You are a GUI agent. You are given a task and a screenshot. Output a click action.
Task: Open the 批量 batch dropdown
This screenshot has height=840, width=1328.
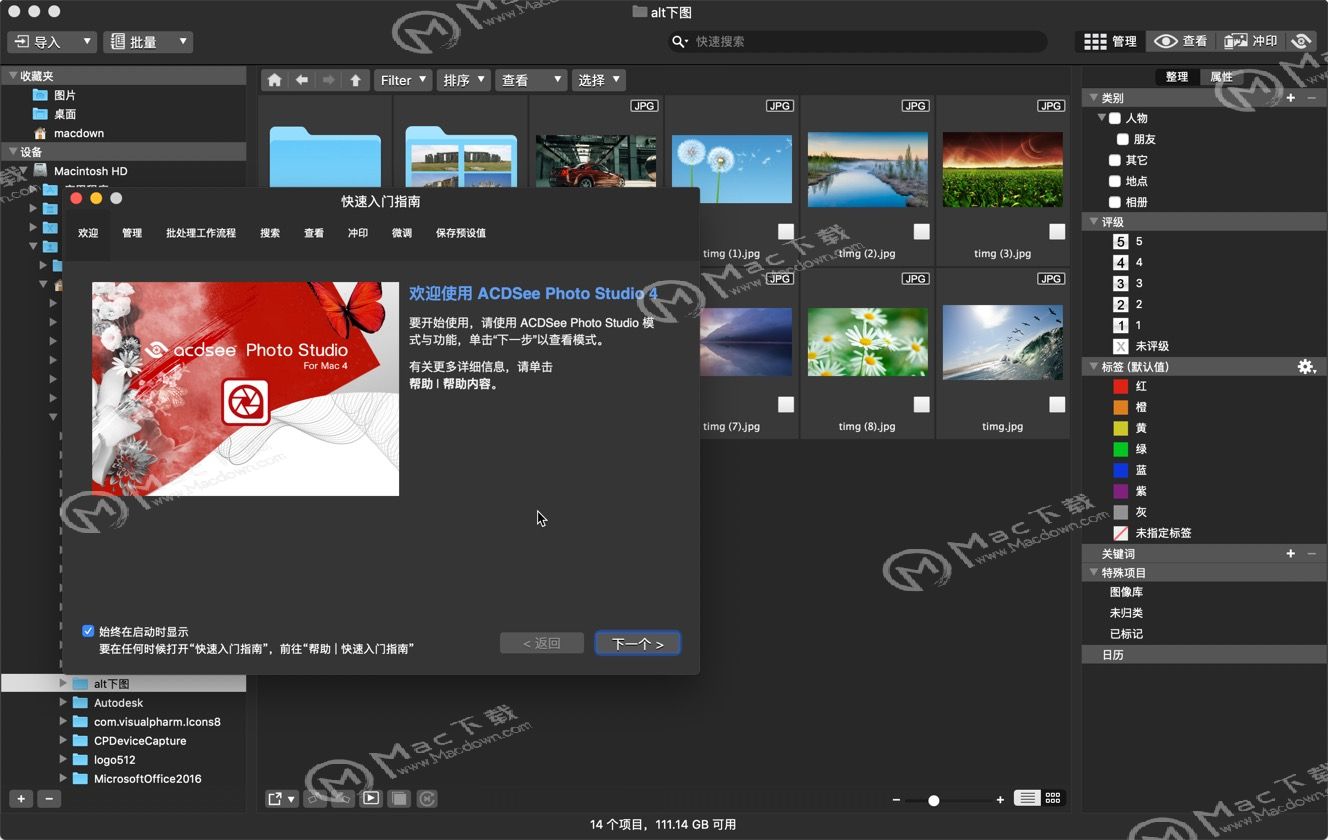click(148, 42)
